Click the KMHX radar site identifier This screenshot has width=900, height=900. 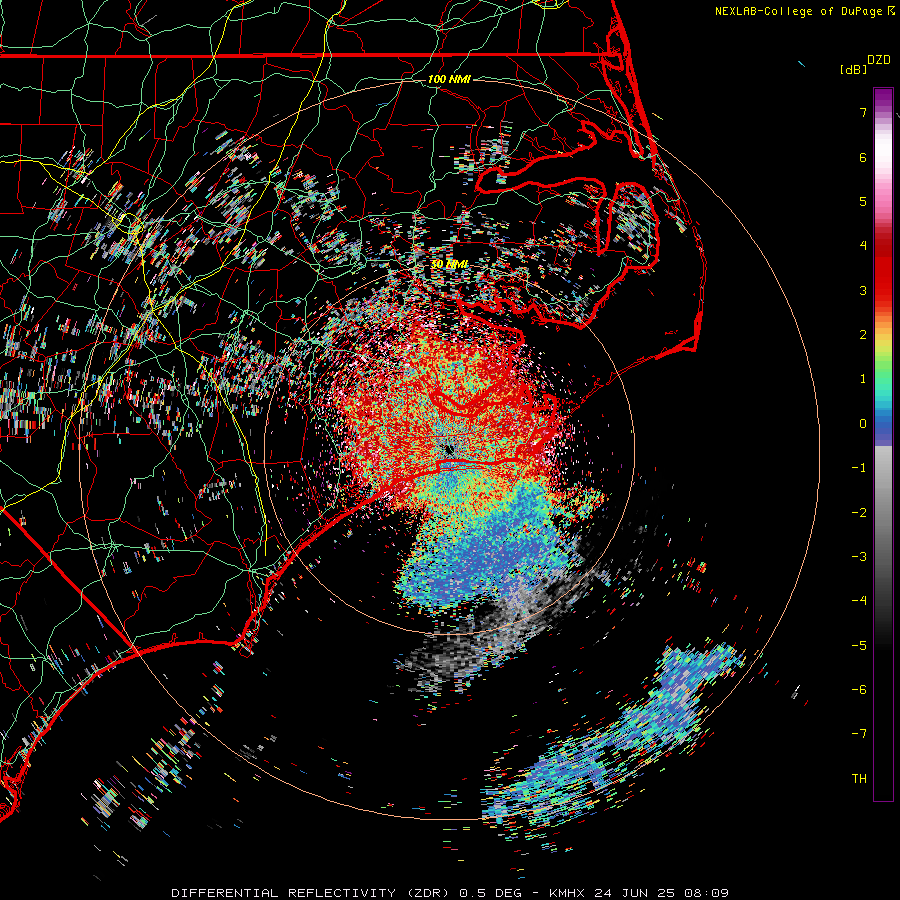[568, 893]
